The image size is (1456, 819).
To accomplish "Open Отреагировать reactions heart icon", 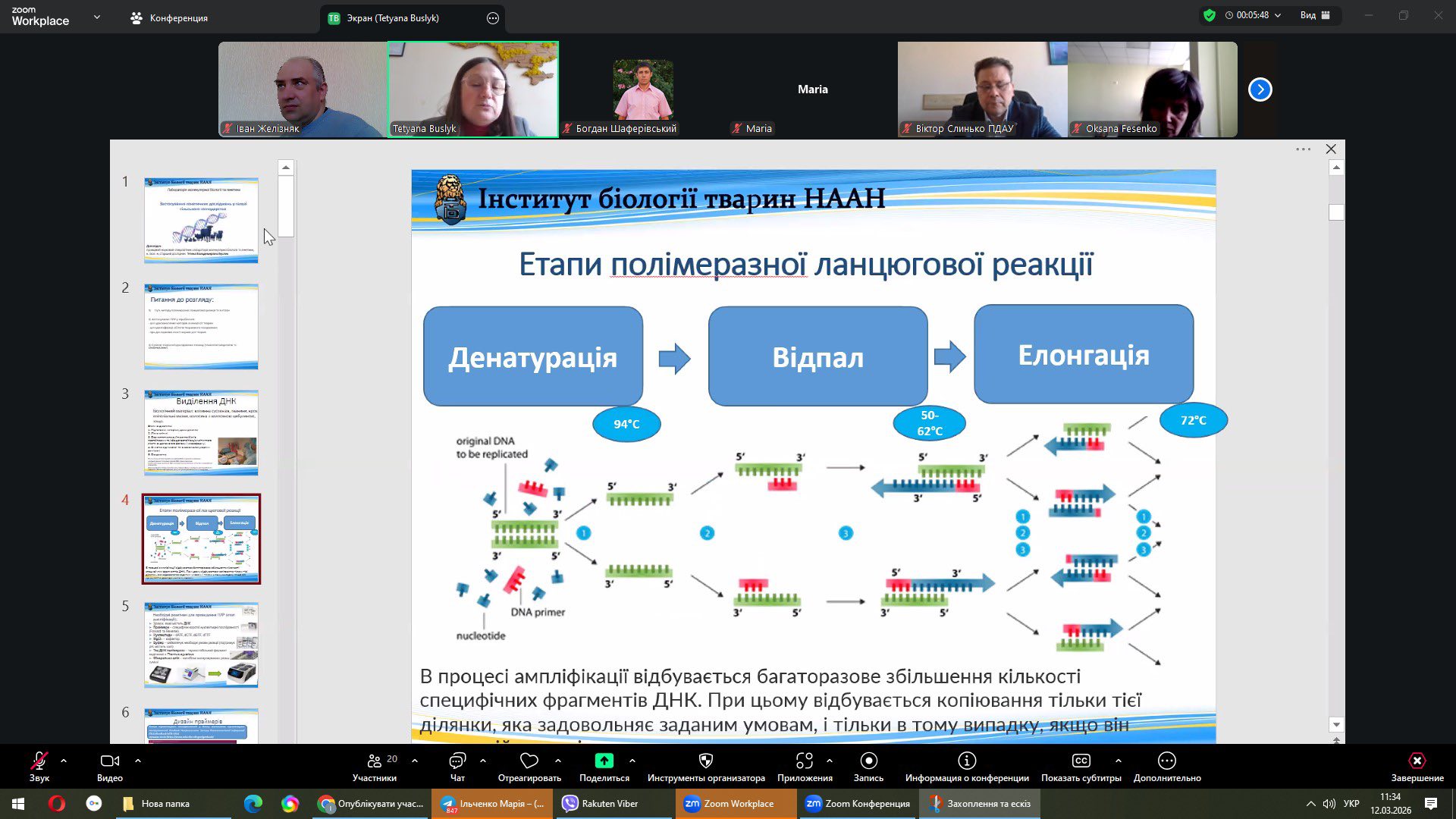I will point(529,761).
